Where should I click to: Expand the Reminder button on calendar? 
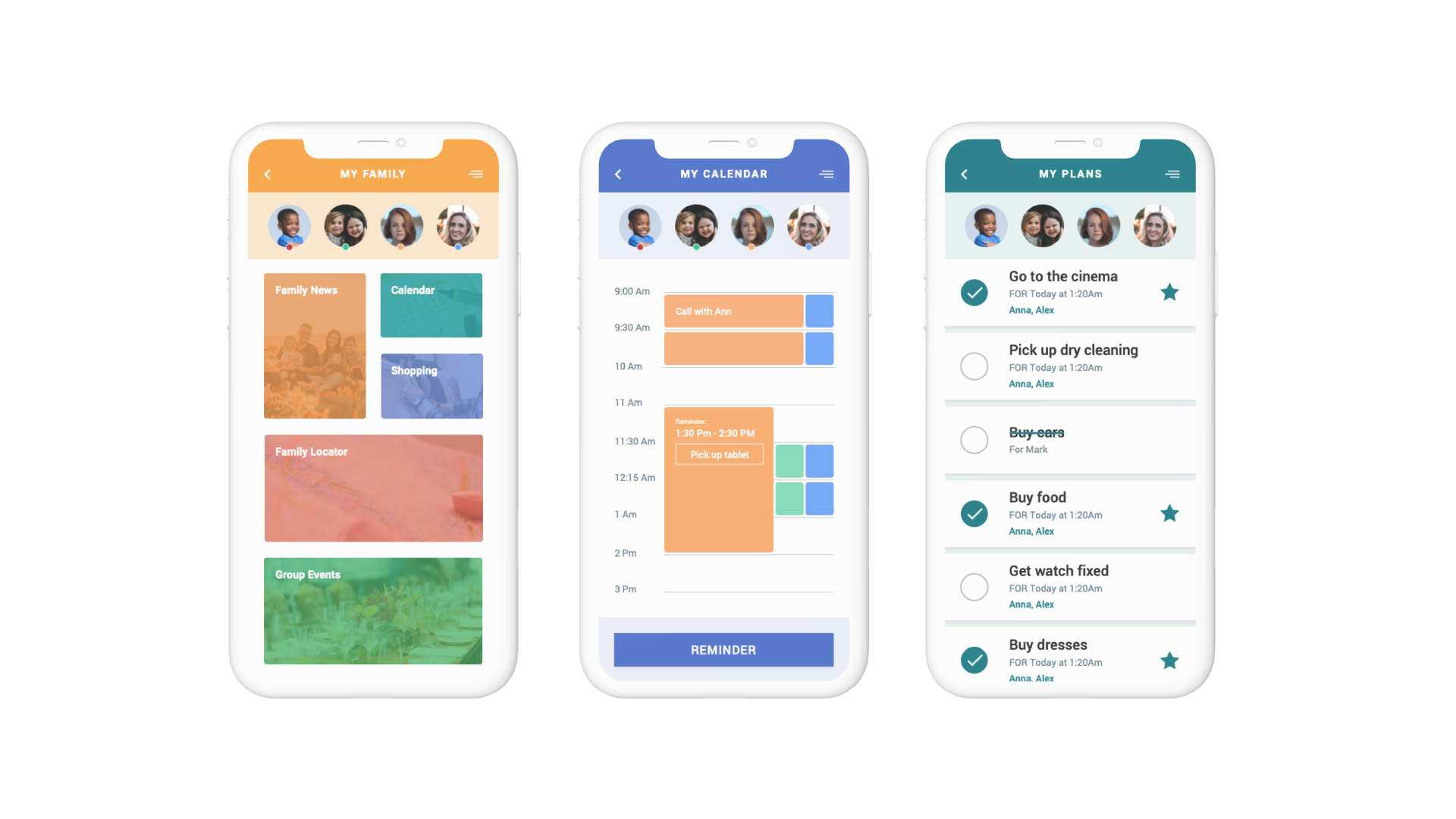727,650
